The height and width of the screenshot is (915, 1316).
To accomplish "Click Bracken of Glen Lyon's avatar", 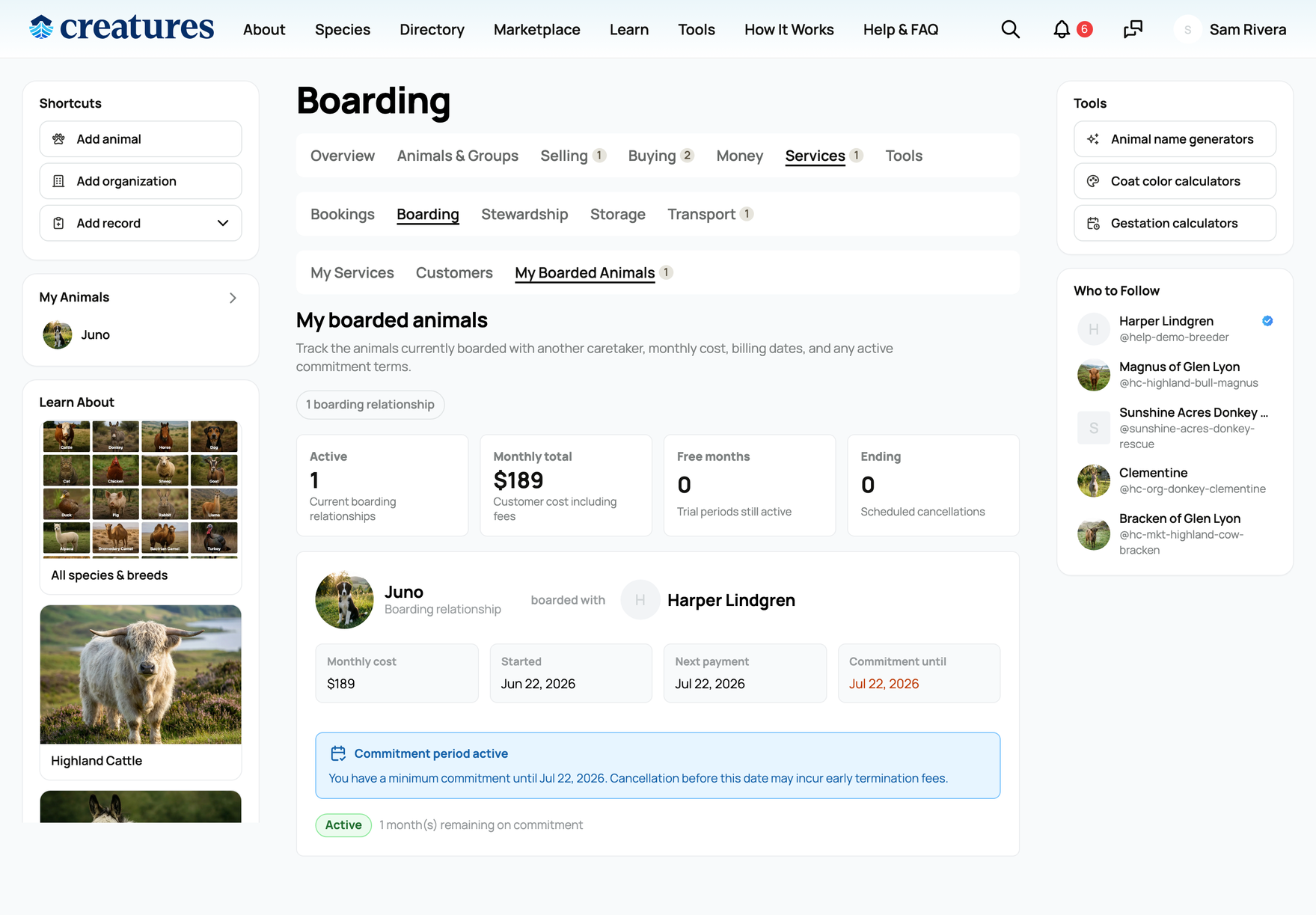I will [1093, 534].
